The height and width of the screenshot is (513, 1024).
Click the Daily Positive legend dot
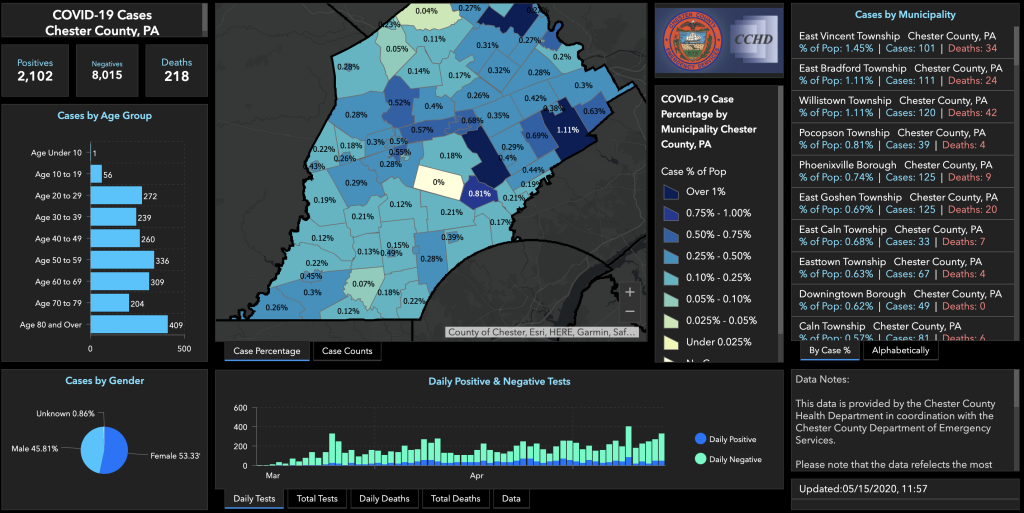[x=701, y=439]
